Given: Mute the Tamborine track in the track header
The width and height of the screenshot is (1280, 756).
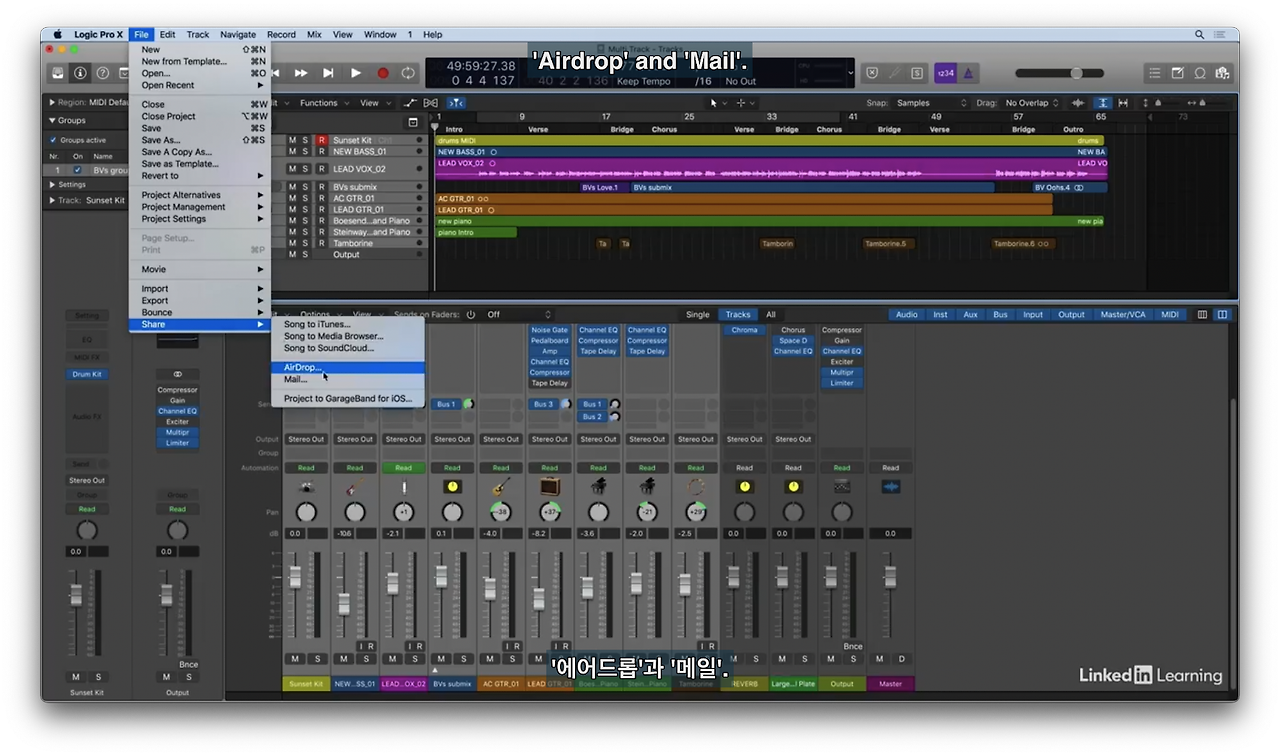Looking at the screenshot, I should [x=293, y=243].
